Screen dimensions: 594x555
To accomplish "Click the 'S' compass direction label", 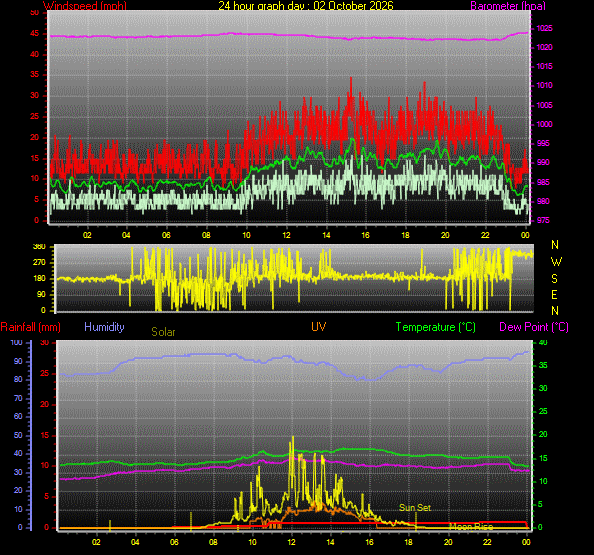I will click(x=555, y=279).
